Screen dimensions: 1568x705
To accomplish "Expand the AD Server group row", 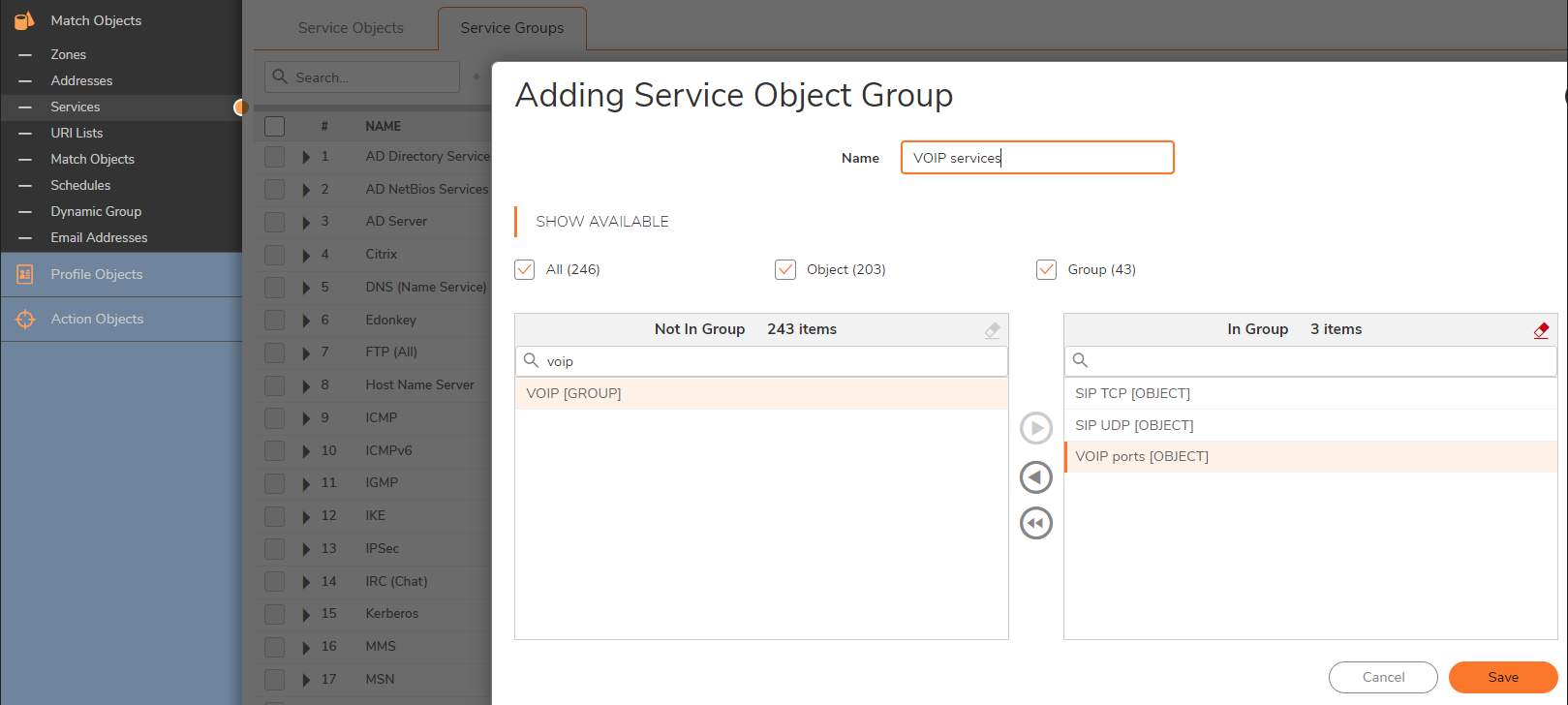I will (x=306, y=222).
